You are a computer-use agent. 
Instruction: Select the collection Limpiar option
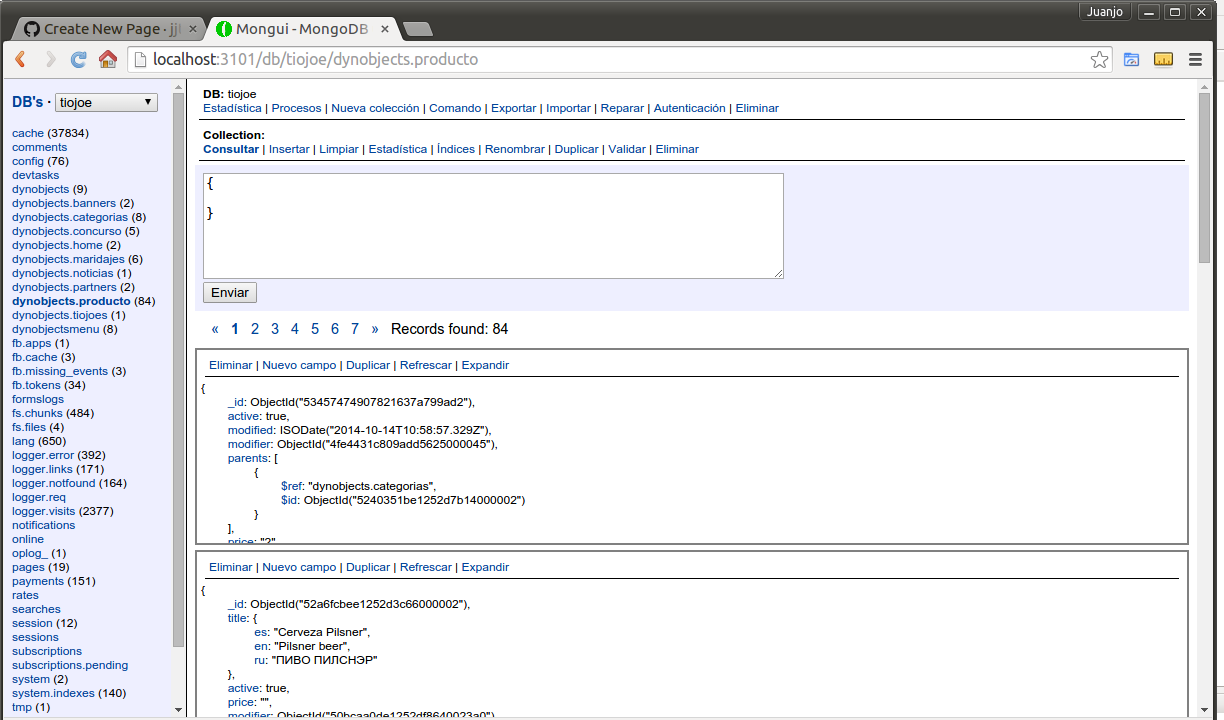[x=339, y=149]
